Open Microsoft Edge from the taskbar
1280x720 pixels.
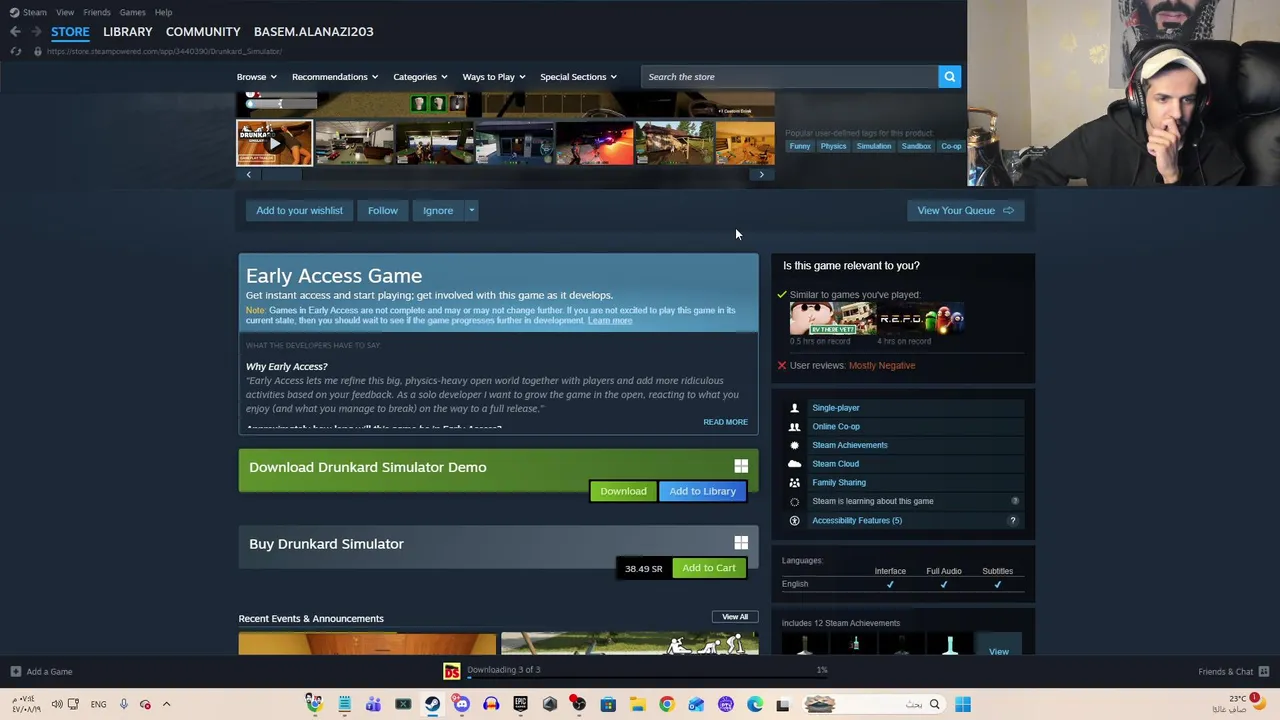pos(755,705)
